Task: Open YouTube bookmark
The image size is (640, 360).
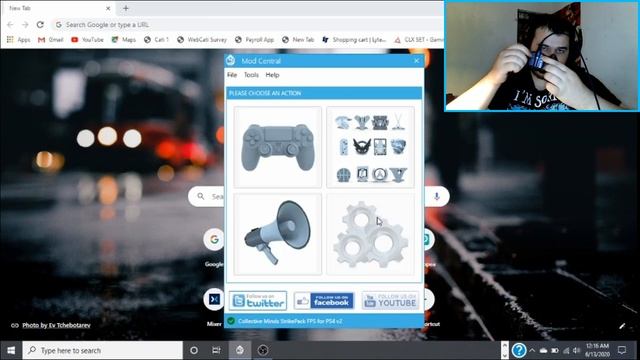Action: [87, 40]
